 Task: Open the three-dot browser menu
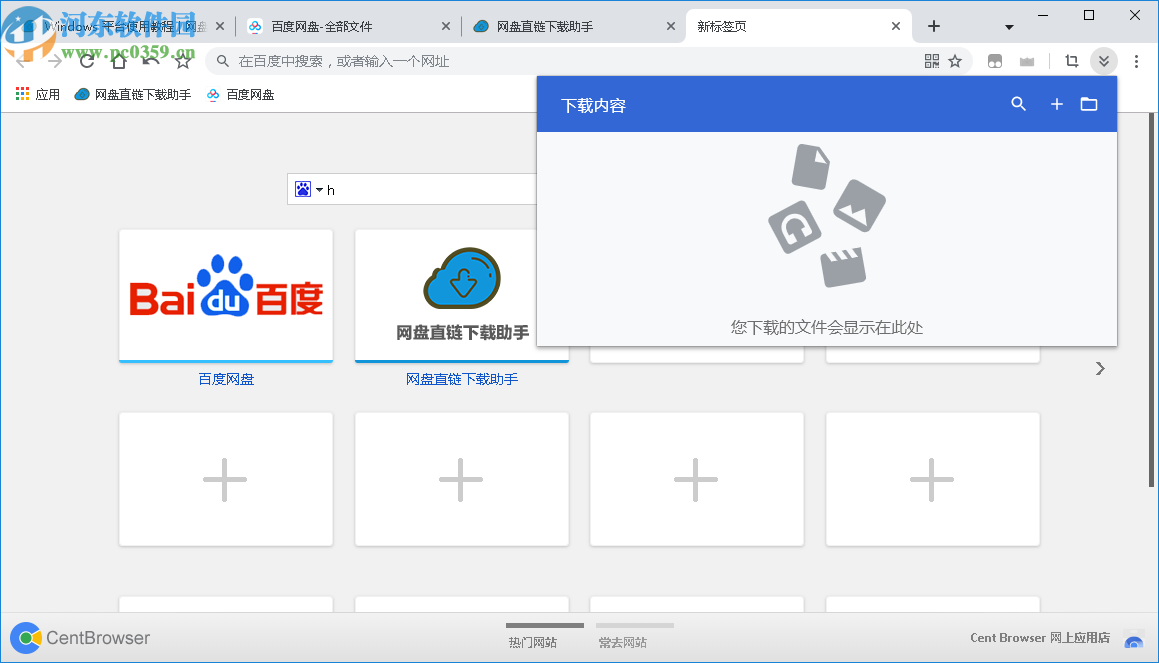point(1136,61)
